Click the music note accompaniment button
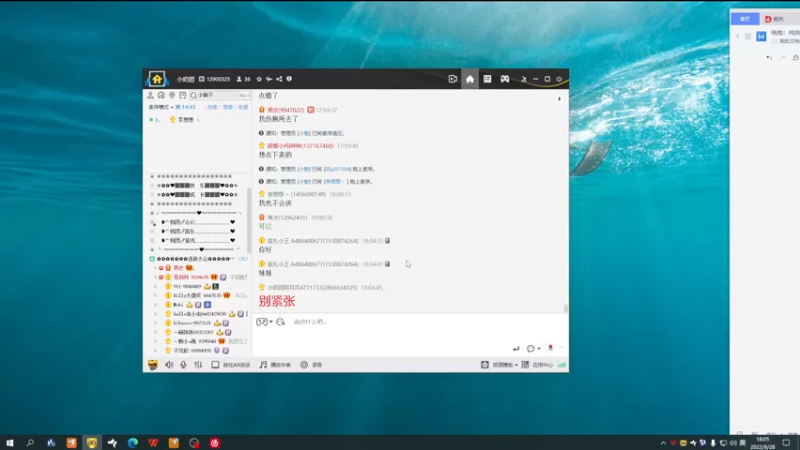 275,365
